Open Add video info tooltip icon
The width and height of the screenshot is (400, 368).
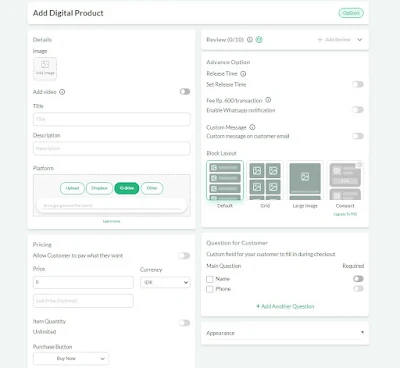point(62,92)
